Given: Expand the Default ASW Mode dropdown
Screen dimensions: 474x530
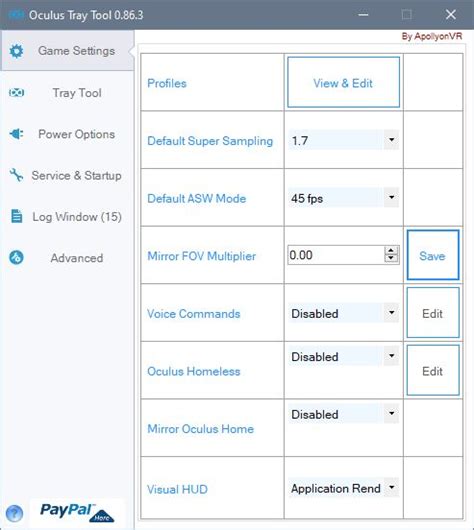Looking at the screenshot, I should coord(343,197).
